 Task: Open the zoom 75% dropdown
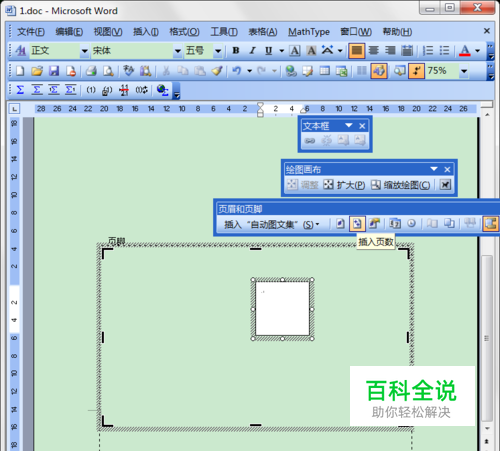point(464,71)
